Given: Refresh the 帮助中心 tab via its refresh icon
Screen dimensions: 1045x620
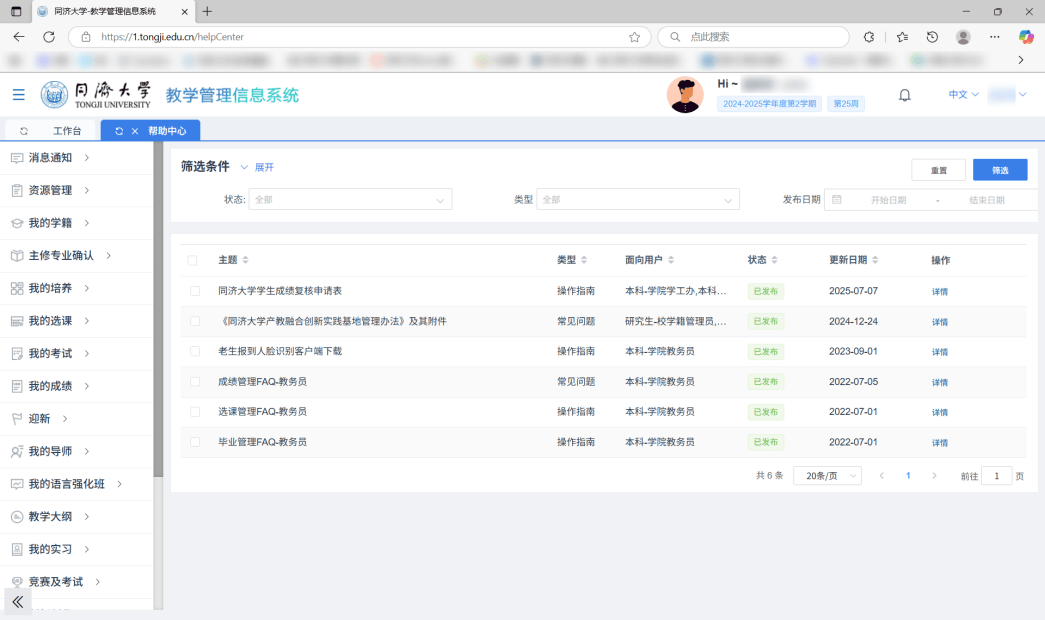Looking at the screenshot, I should (x=118, y=130).
